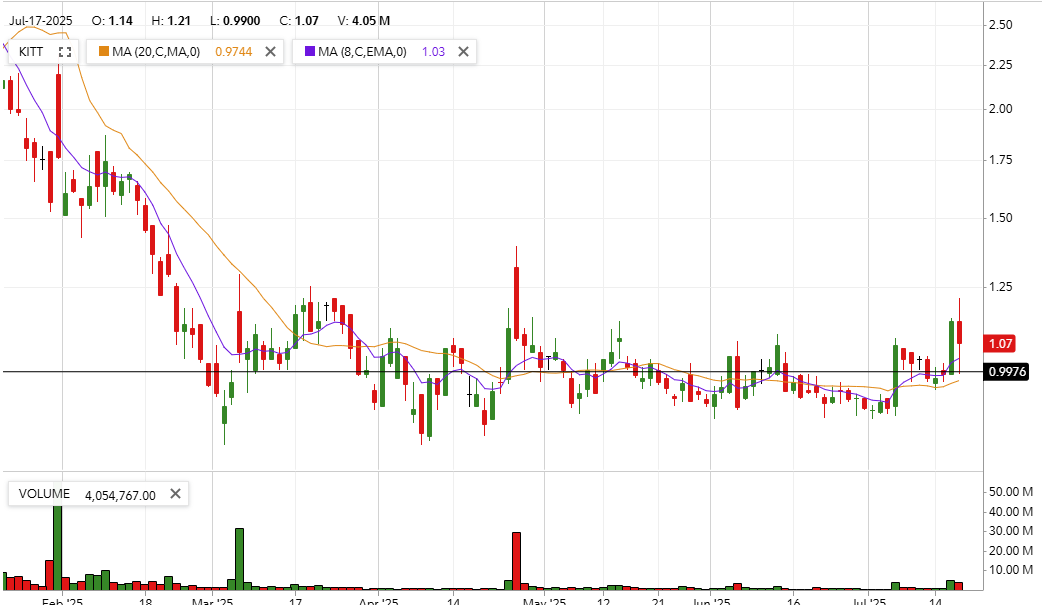The height and width of the screenshot is (605, 1042).
Task: Click the Feb '25 date axis label
Action: click(x=62, y=601)
